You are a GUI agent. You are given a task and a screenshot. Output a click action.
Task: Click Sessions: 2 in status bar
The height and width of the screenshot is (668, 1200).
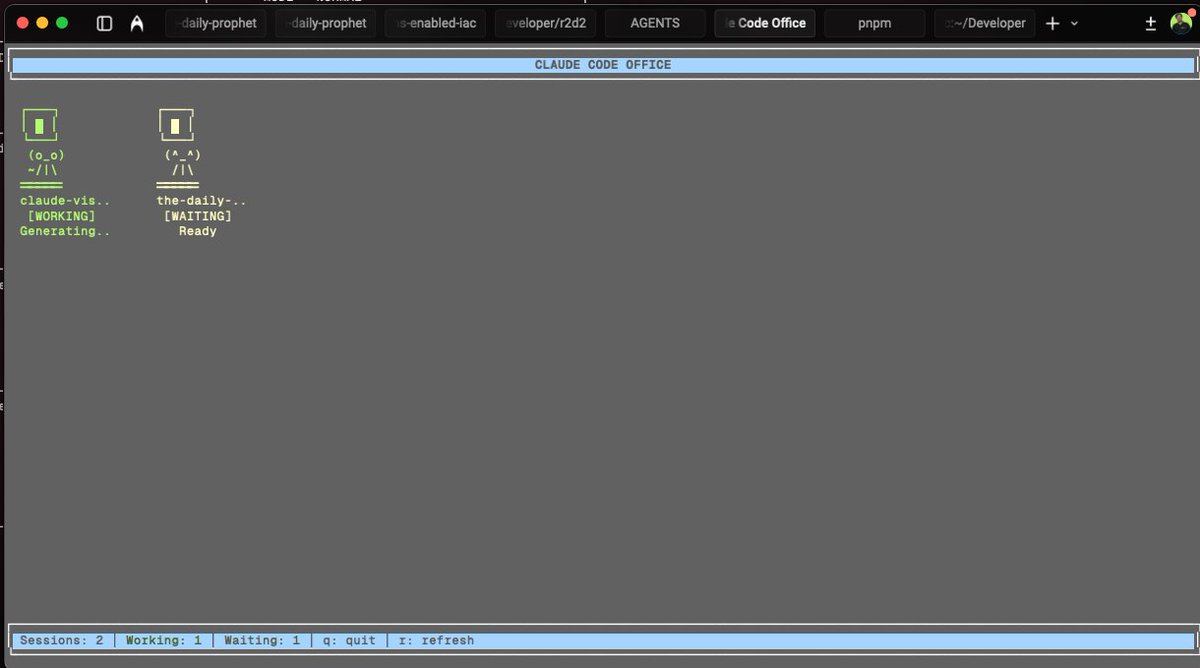pos(61,640)
